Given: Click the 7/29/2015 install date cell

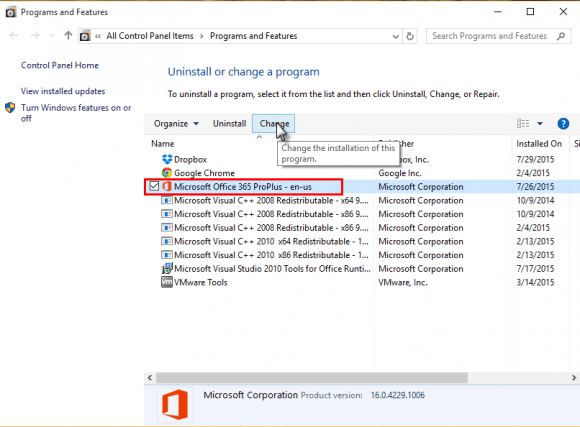Looking at the screenshot, I should point(535,159).
